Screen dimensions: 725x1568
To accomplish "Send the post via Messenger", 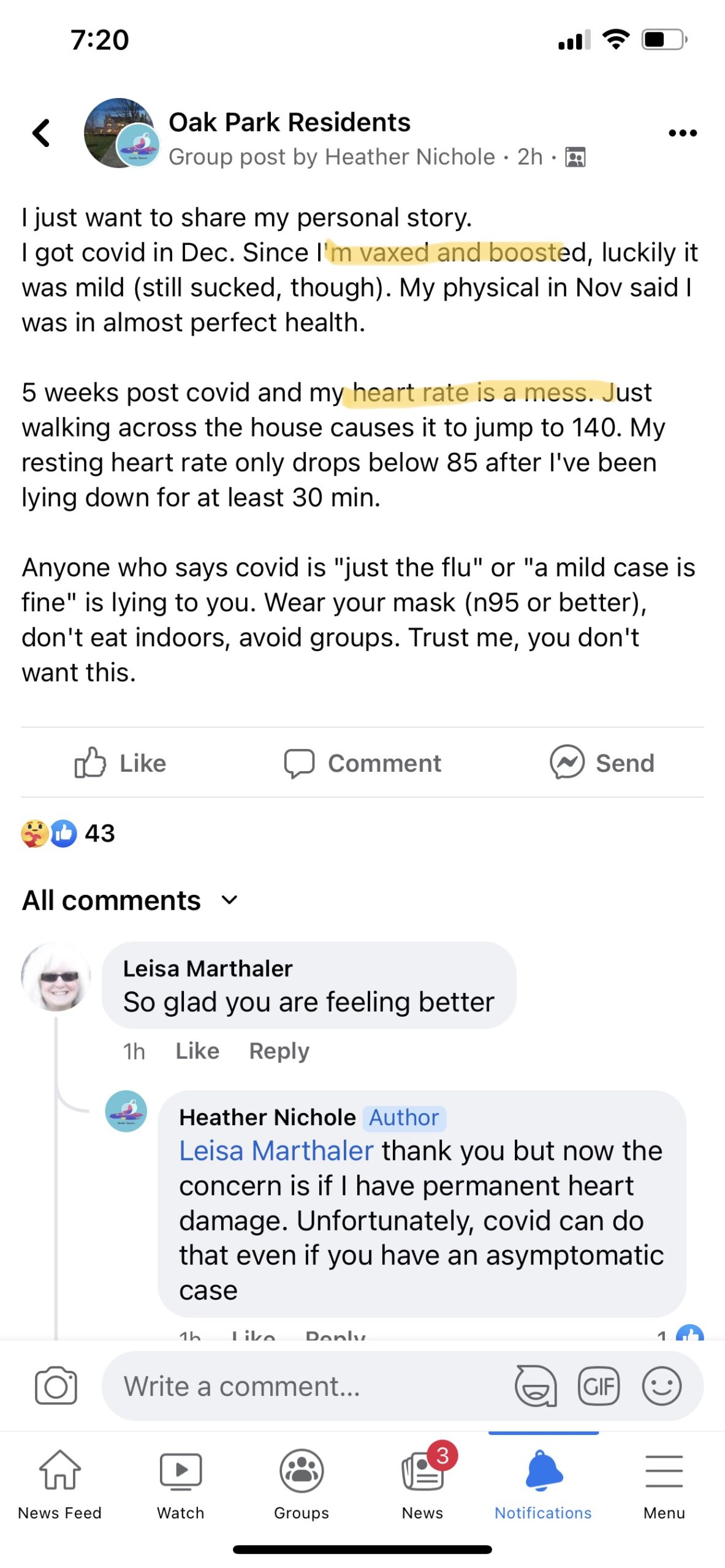I will 602,763.
